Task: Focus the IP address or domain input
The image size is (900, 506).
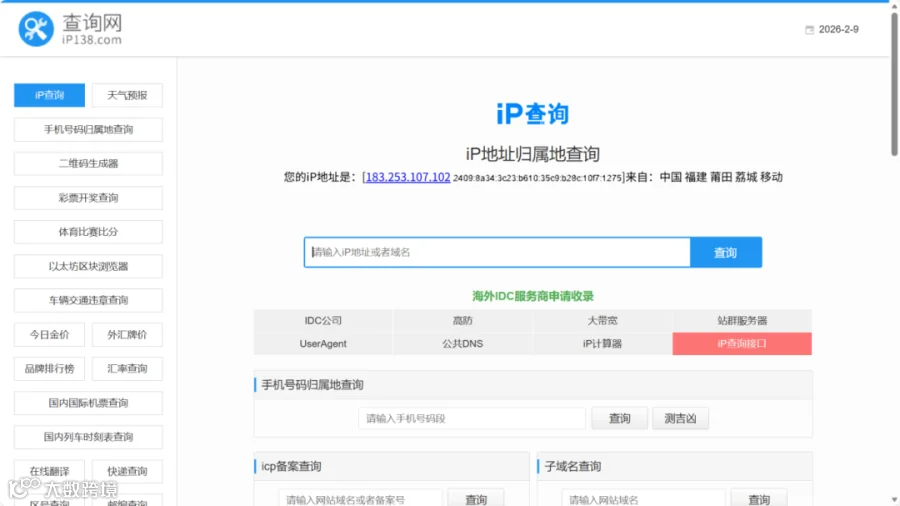Action: click(497, 252)
